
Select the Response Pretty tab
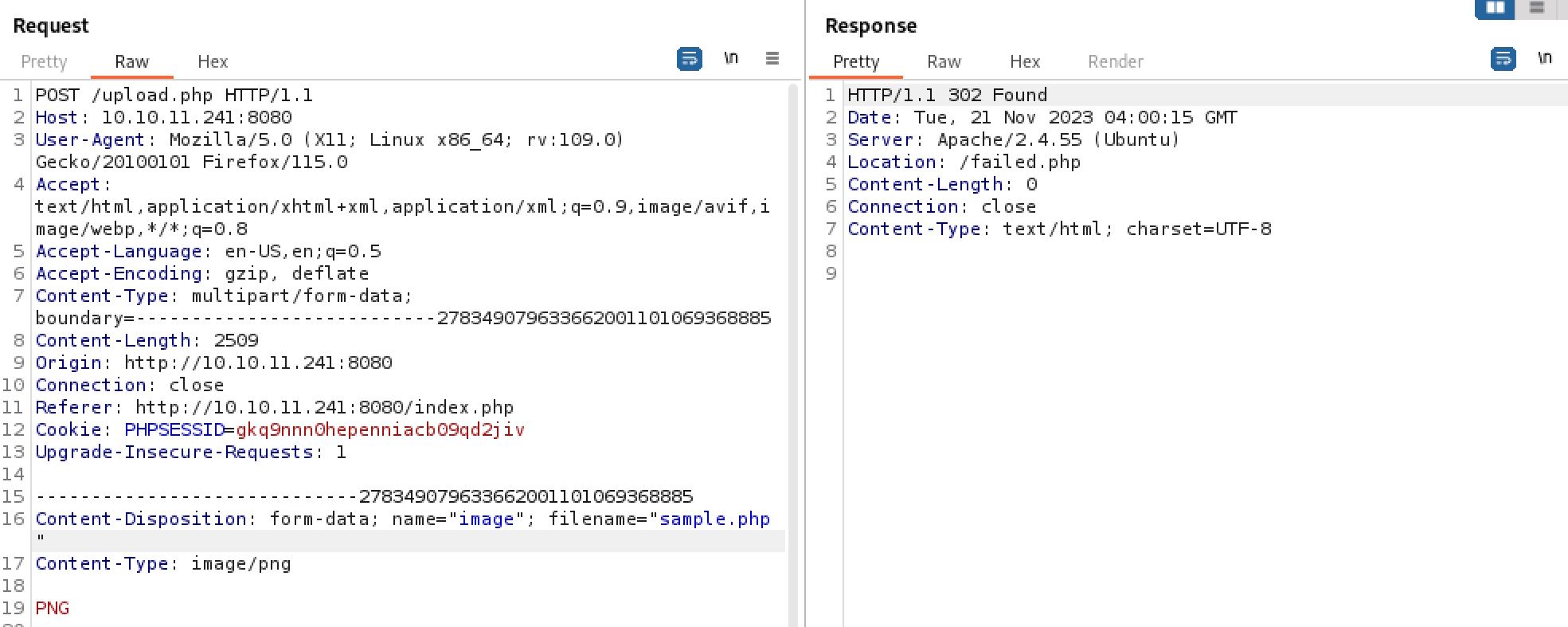856,62
